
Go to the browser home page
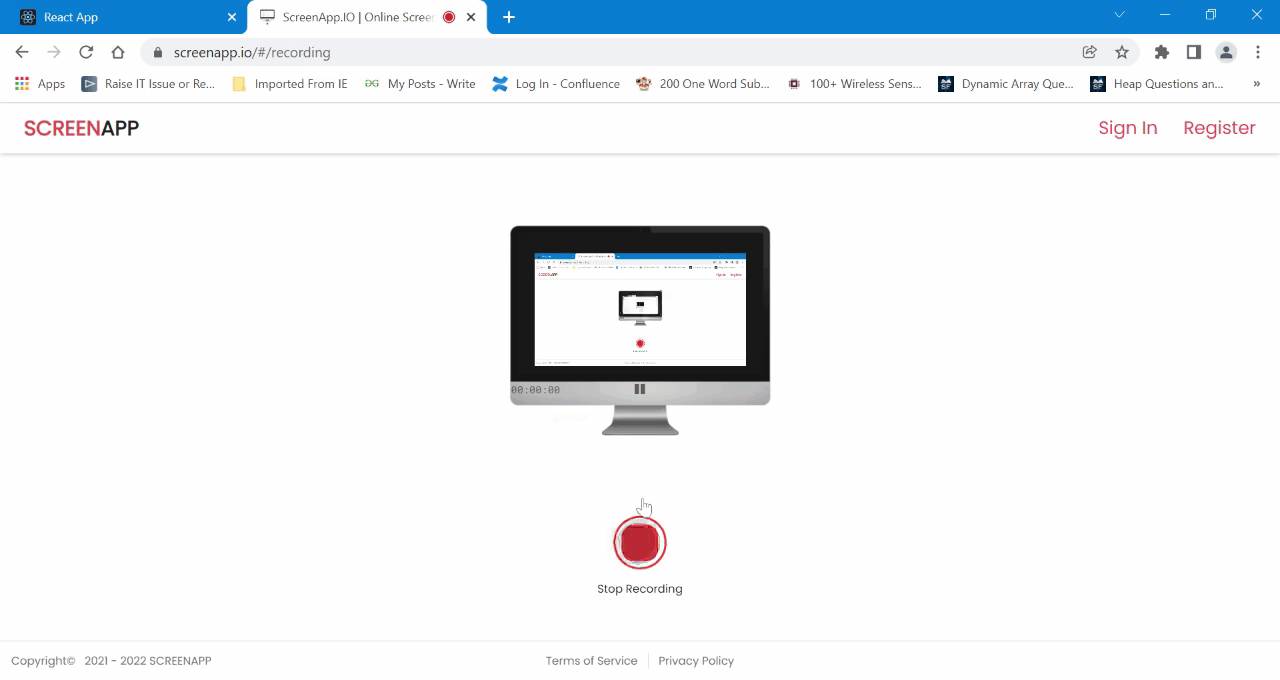click(118, 52)
